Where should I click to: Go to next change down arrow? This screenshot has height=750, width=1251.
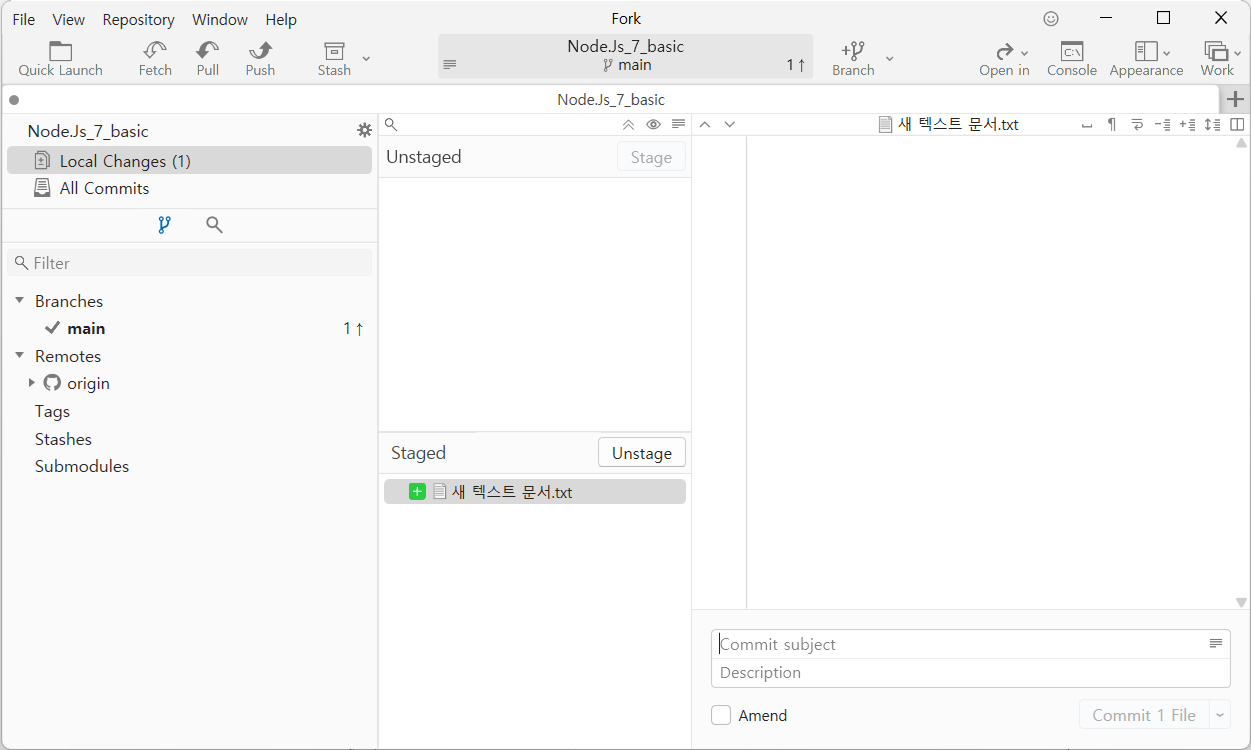click(x=730, y=124)
